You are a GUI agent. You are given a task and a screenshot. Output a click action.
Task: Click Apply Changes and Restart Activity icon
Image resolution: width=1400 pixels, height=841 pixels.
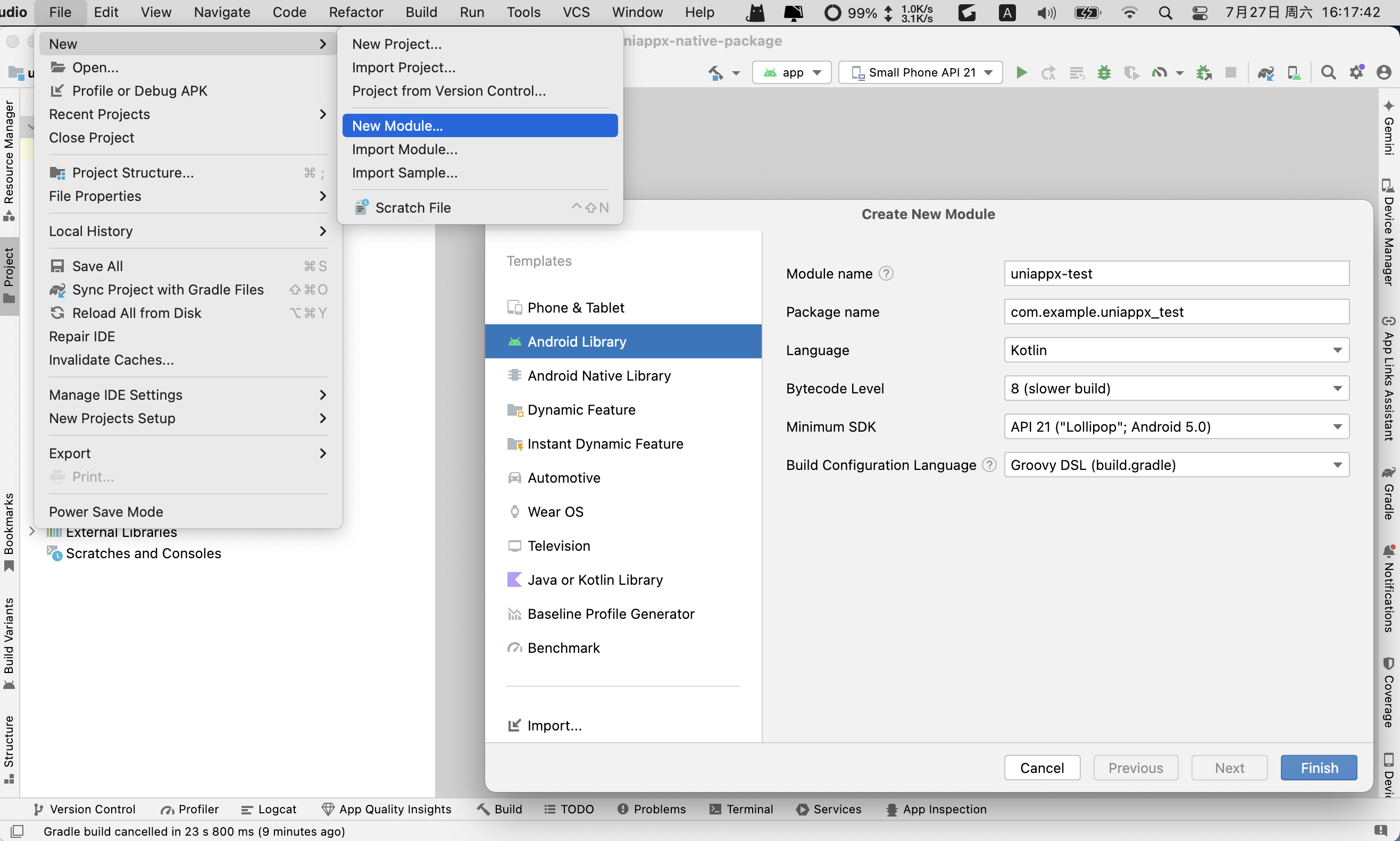(1048, 72)
